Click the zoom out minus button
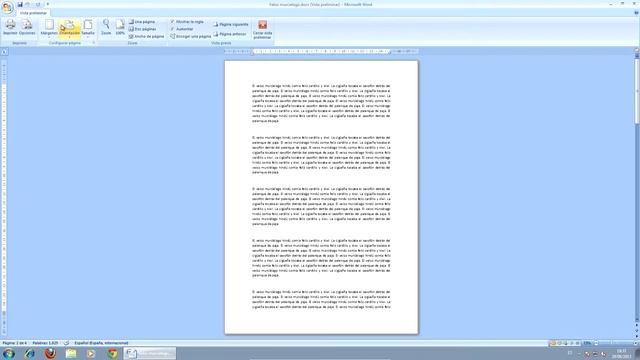This screenshot has width=640, height=360. [x=596, y=343]
